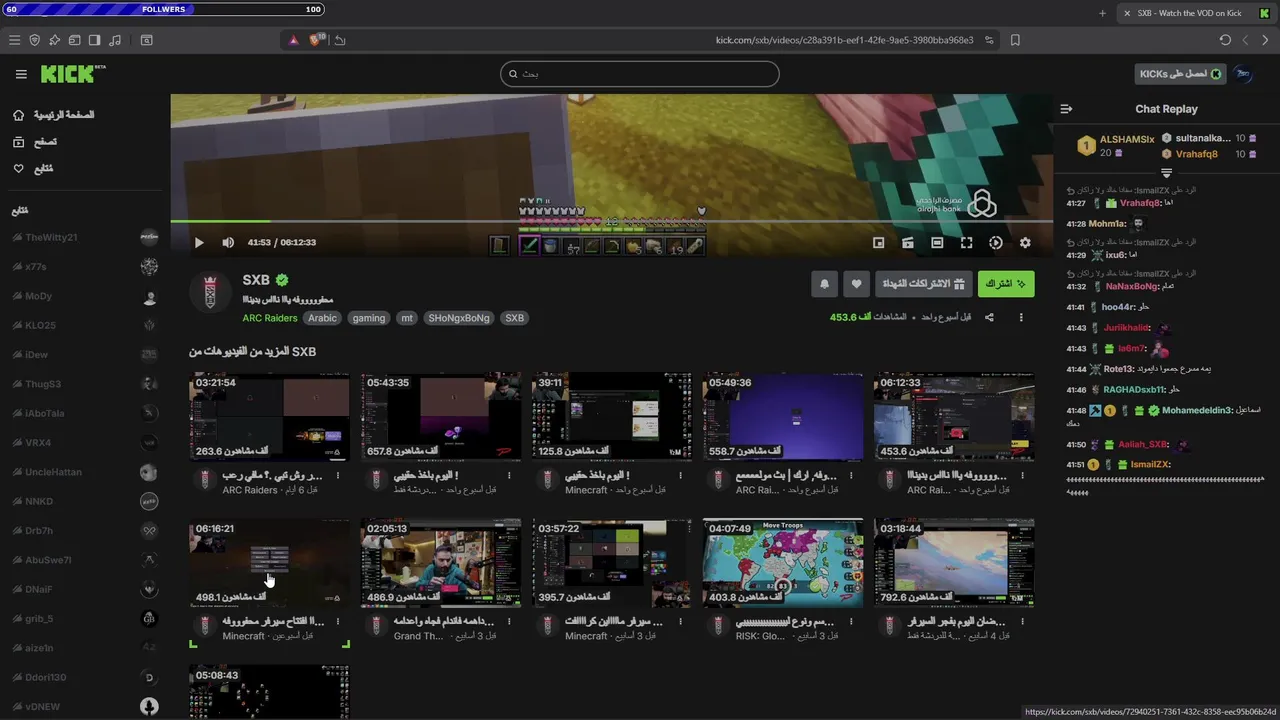Open the Kick hamburger sidebar menu

(x=21, y=74)
